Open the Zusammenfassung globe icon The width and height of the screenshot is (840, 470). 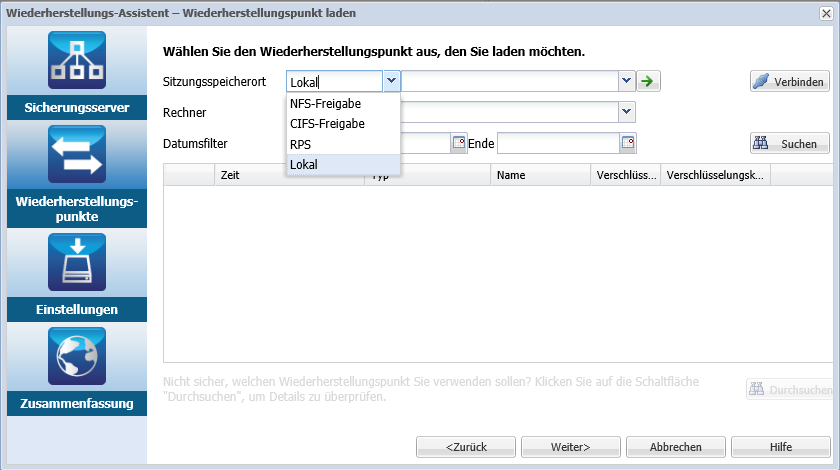(x=77, y=356)
